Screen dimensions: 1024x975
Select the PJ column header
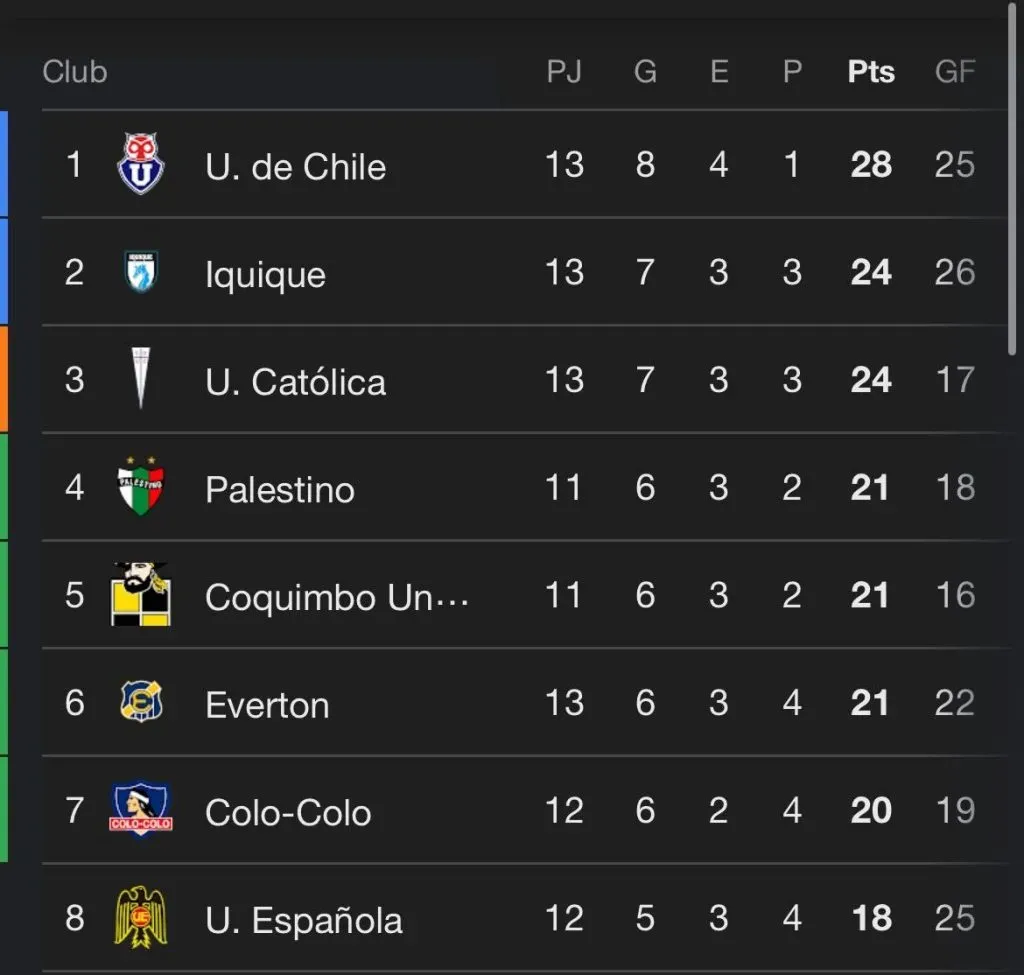tap(564, 71)
